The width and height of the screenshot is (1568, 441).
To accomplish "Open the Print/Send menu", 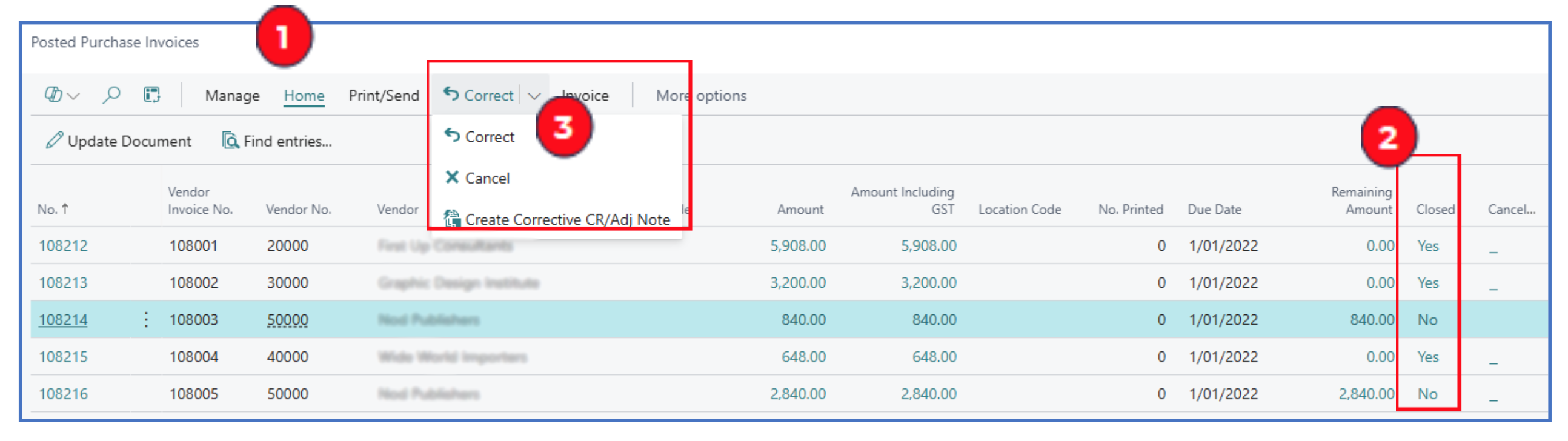I will pyautogui.click(x=384, y=96).
